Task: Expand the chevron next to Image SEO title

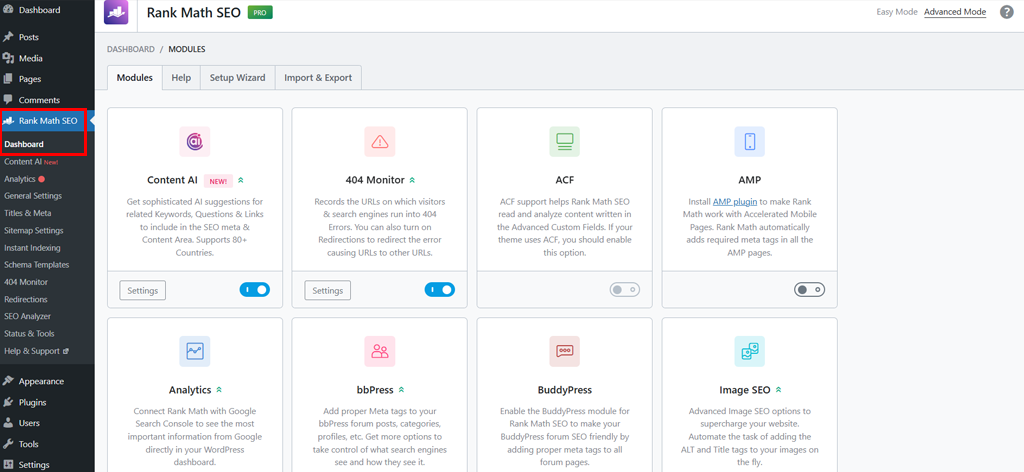Action: (778, 390)
